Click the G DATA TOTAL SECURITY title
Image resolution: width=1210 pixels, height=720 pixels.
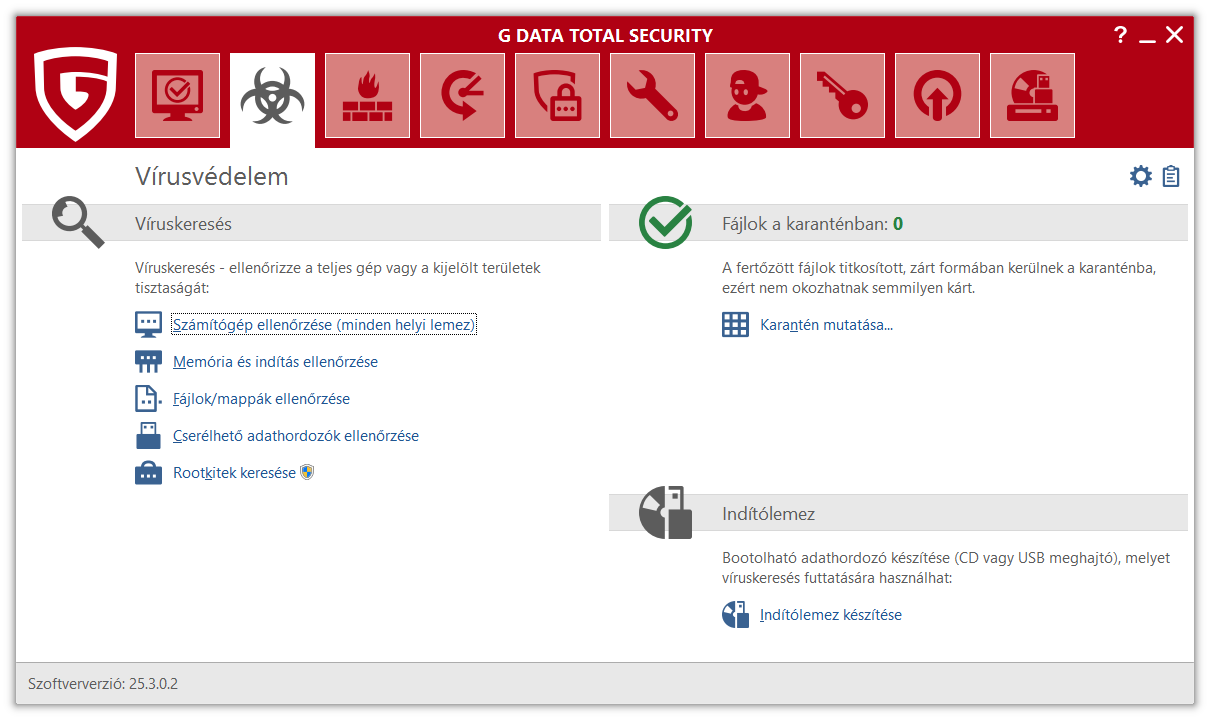point(606,36)
